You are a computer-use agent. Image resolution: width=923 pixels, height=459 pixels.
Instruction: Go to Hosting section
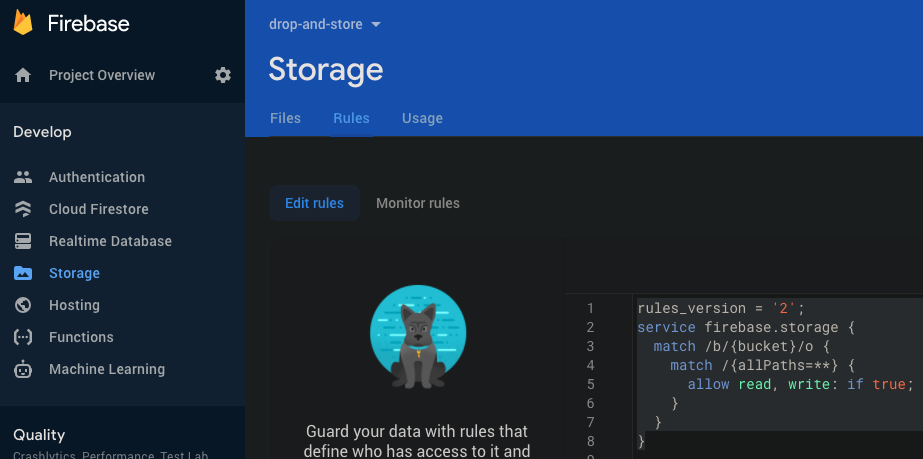coord(74,305)
